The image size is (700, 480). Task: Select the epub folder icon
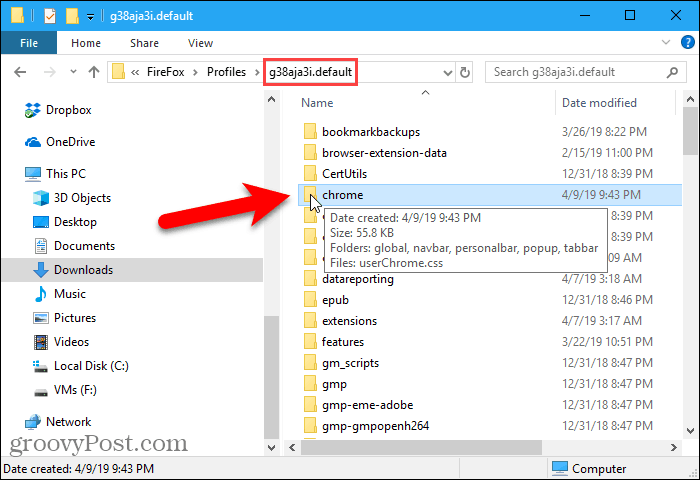(310, 300)
